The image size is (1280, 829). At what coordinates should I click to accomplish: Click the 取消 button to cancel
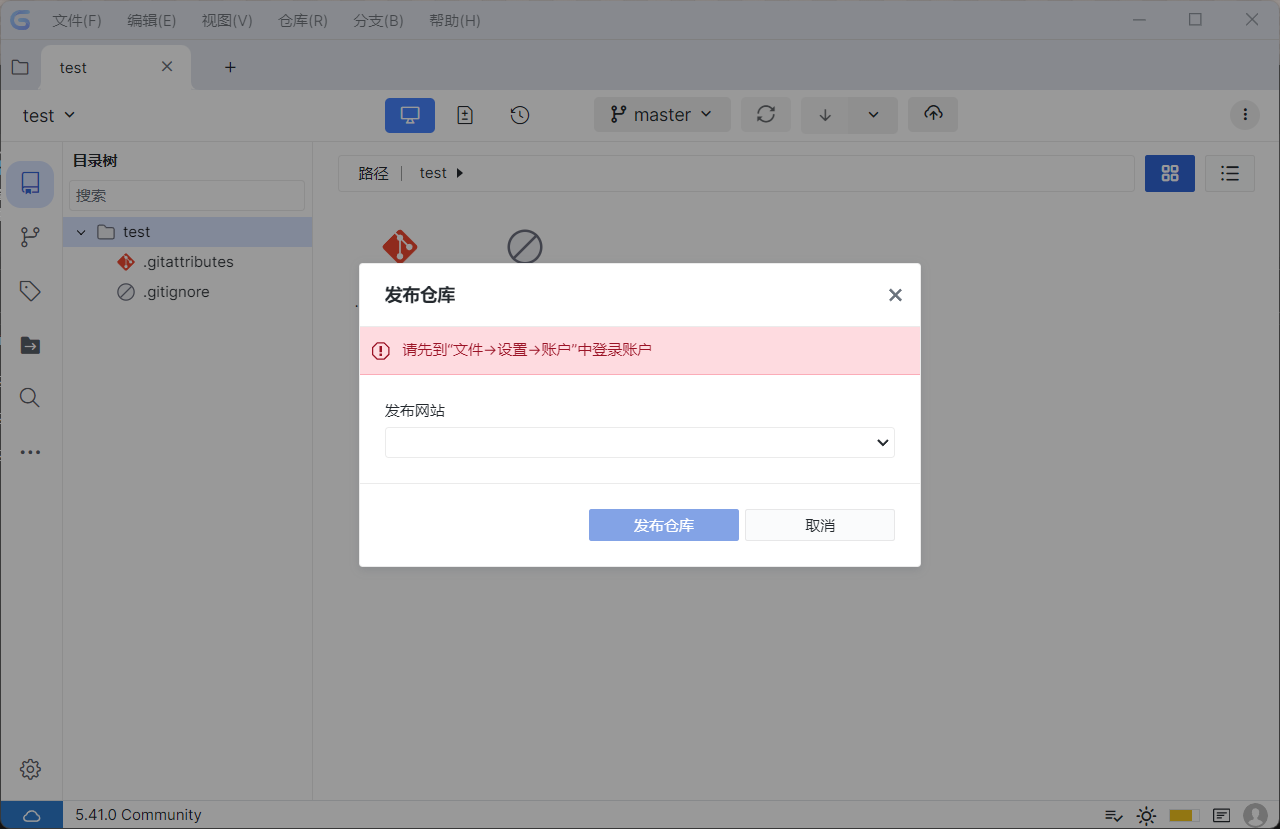coord(819,524)
